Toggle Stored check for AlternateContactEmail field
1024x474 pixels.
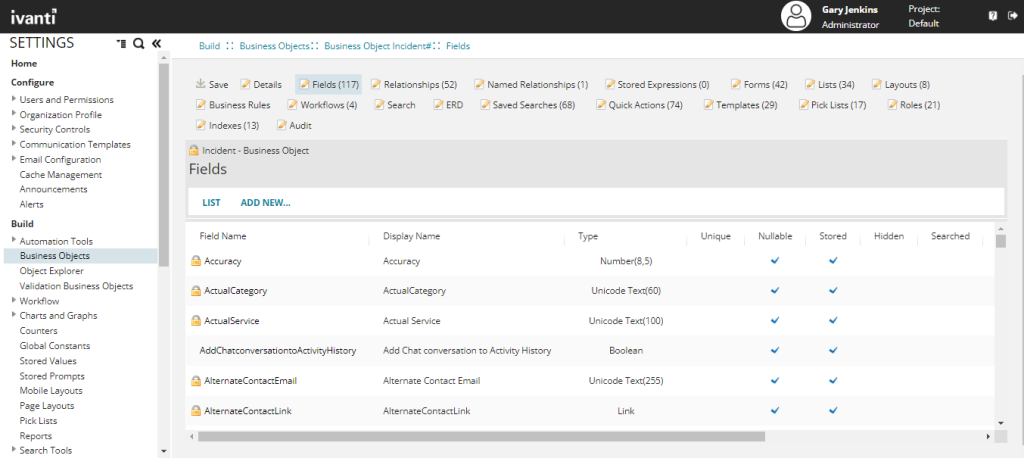[833, 381]
